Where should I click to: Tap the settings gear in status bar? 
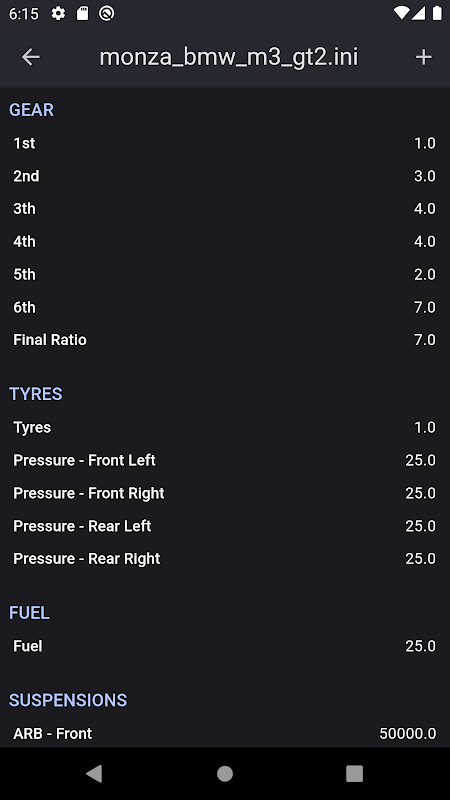tap(58, 14)
